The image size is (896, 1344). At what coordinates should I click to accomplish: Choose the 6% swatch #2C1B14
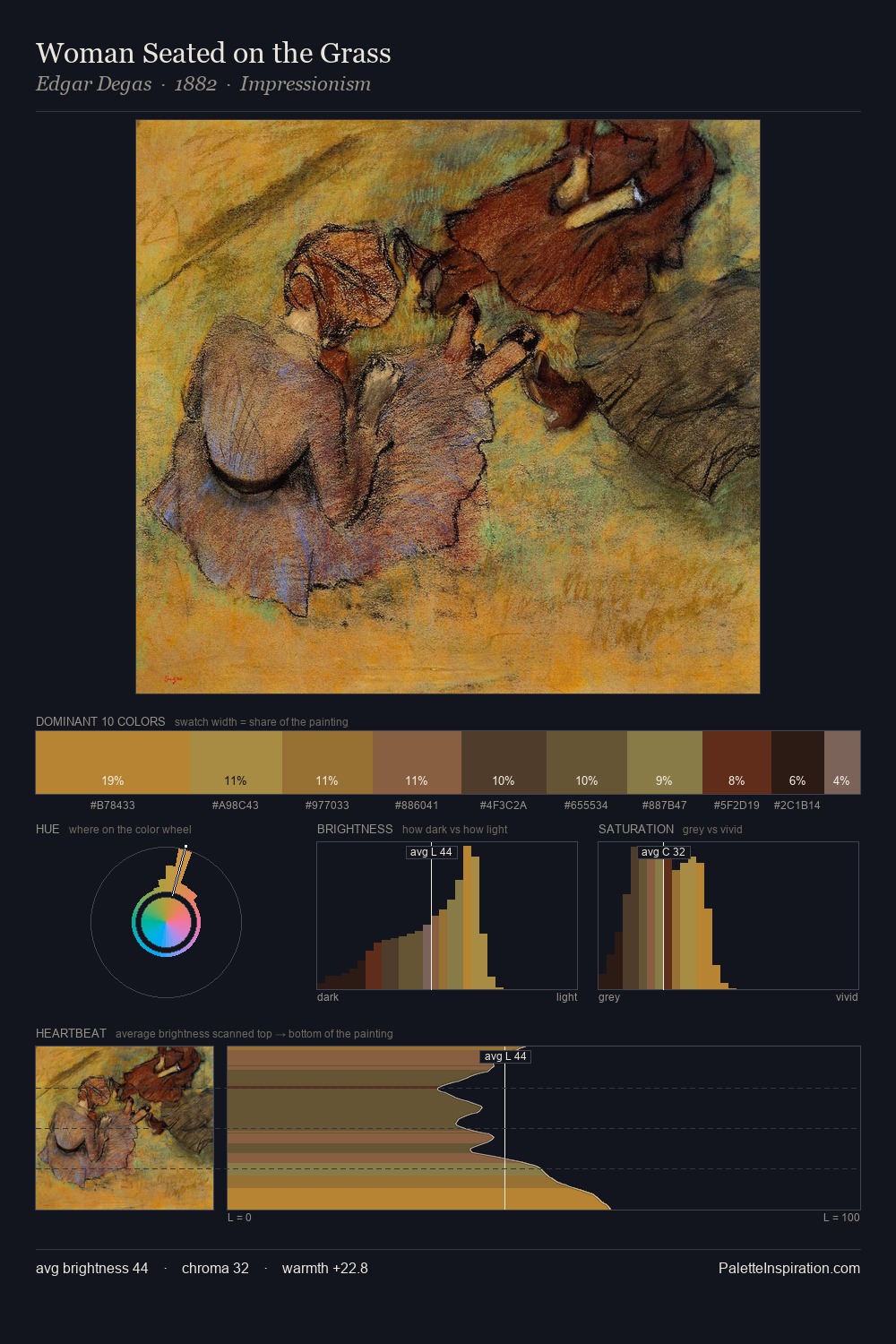(797, 762)
